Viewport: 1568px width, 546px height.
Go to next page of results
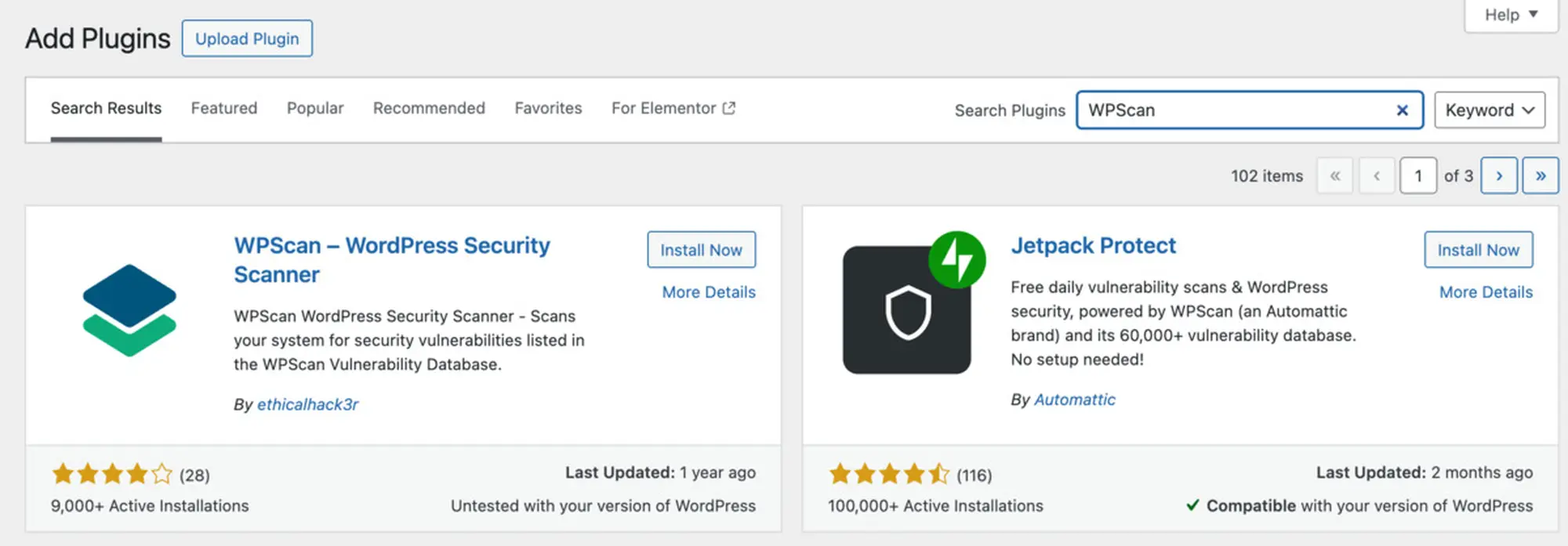tap(1498, 175)
